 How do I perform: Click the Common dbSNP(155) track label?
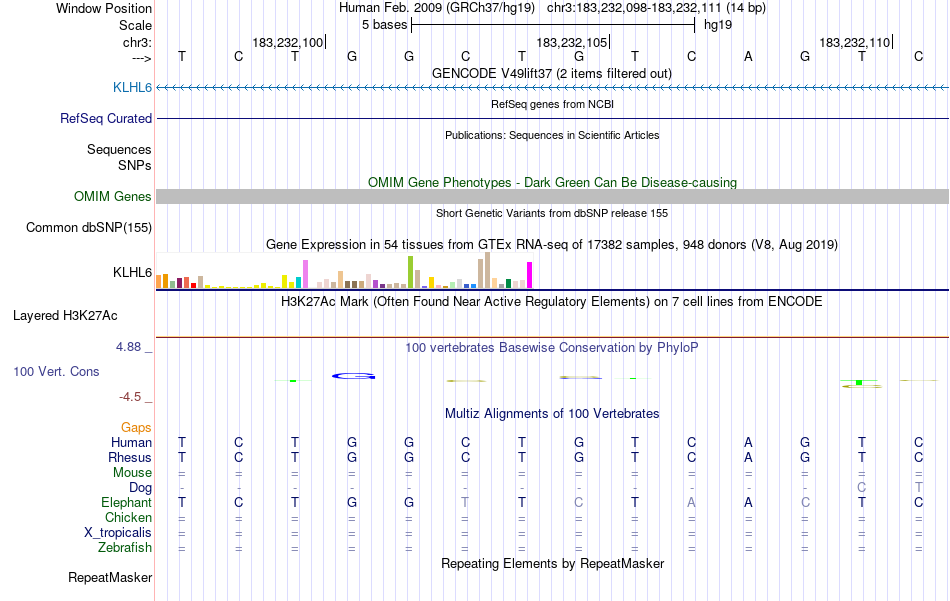pos(88,227)
